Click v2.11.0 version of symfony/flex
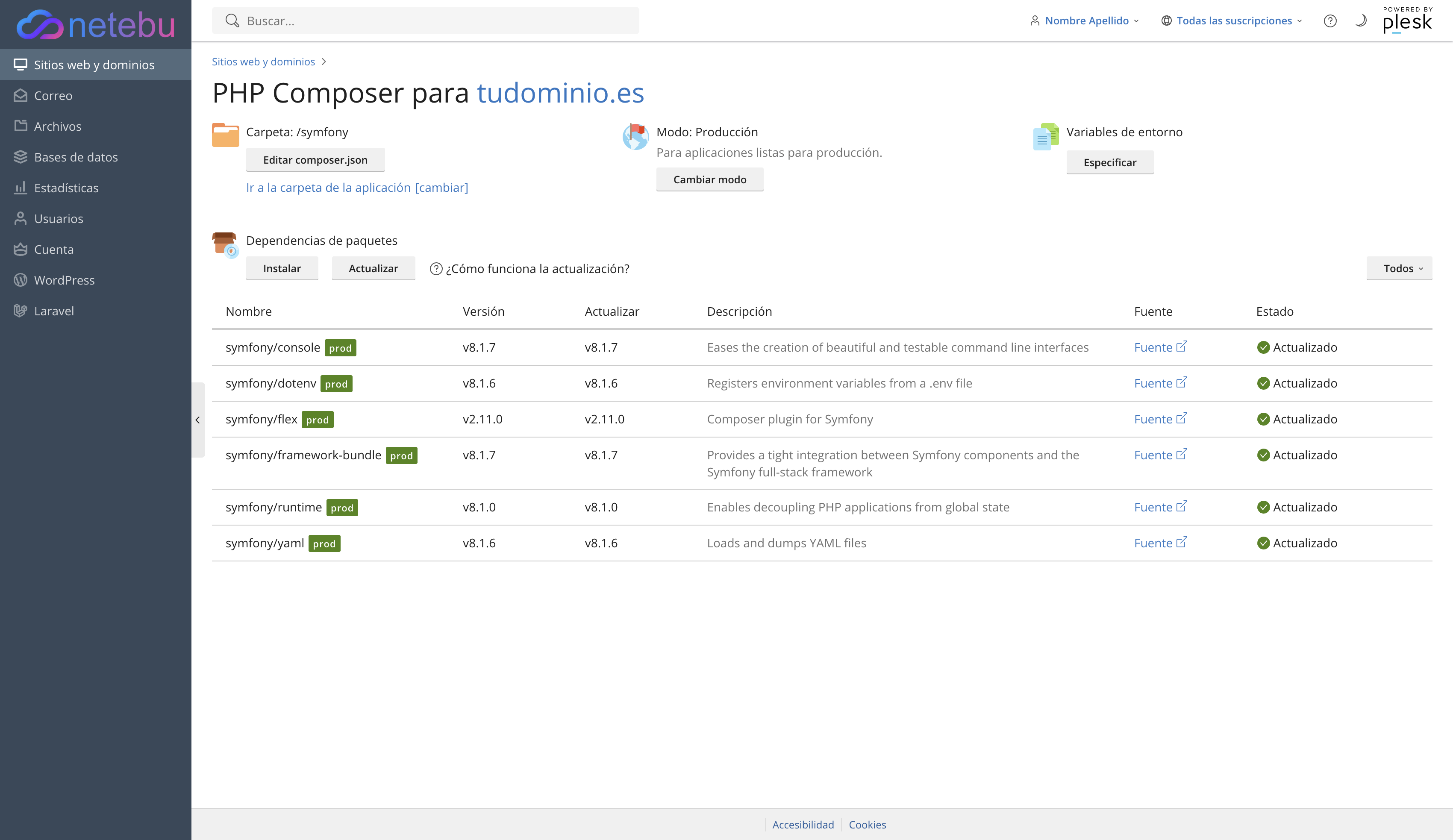The image size is (1453, 840). tap(482, 419)
